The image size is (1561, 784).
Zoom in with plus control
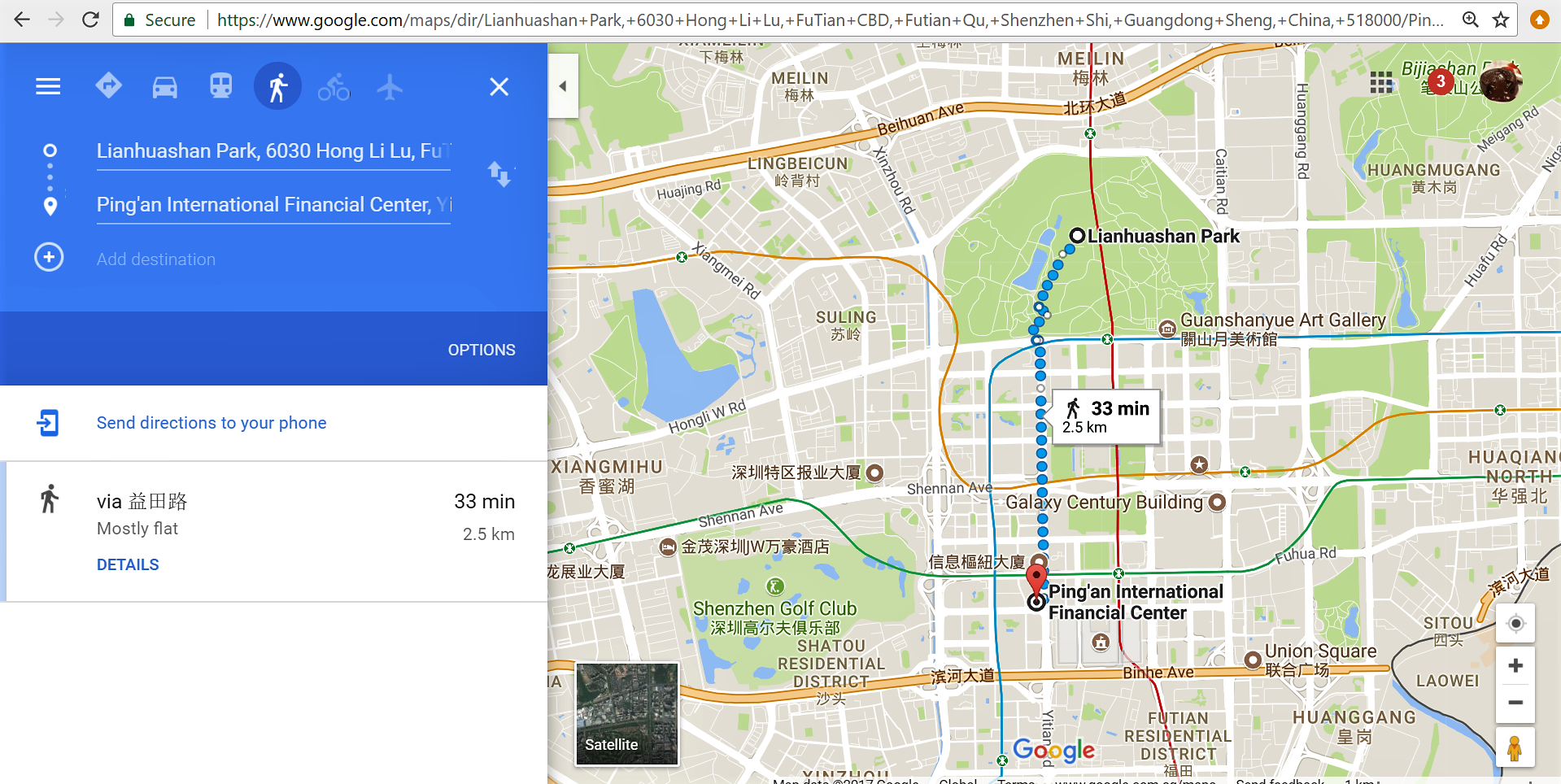tap(1515, 666)
